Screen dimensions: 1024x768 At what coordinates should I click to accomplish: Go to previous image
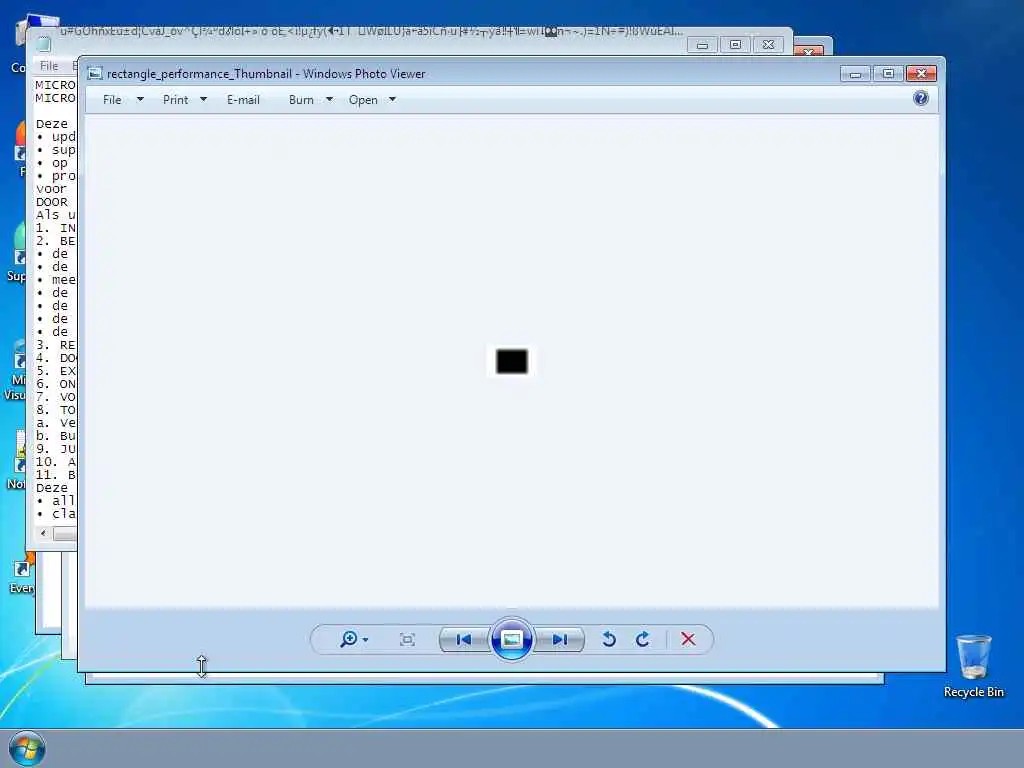464,639
